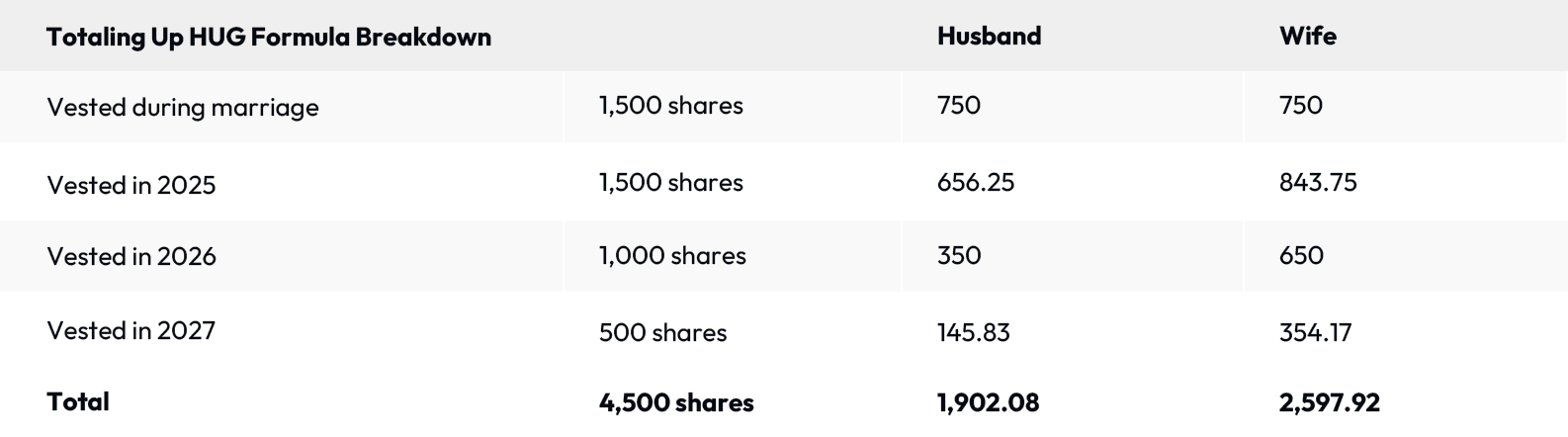
Task: Click the 'Vested in 2025' row label
Action: (x=131, y=185)
